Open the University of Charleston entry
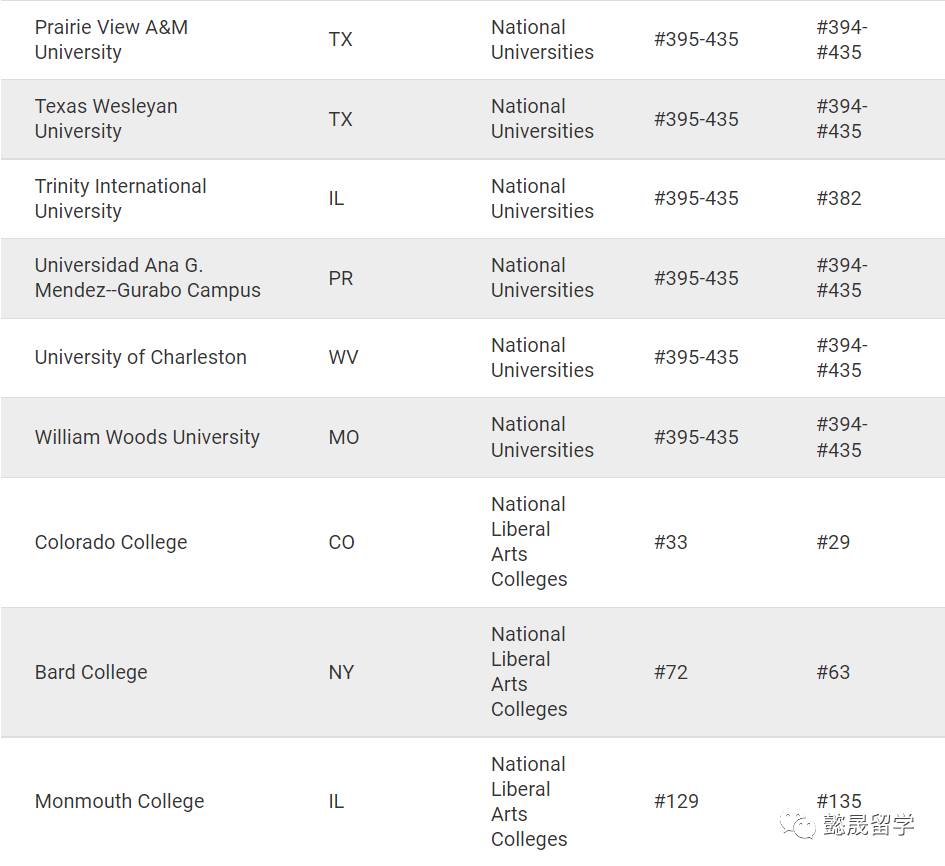 140,358
